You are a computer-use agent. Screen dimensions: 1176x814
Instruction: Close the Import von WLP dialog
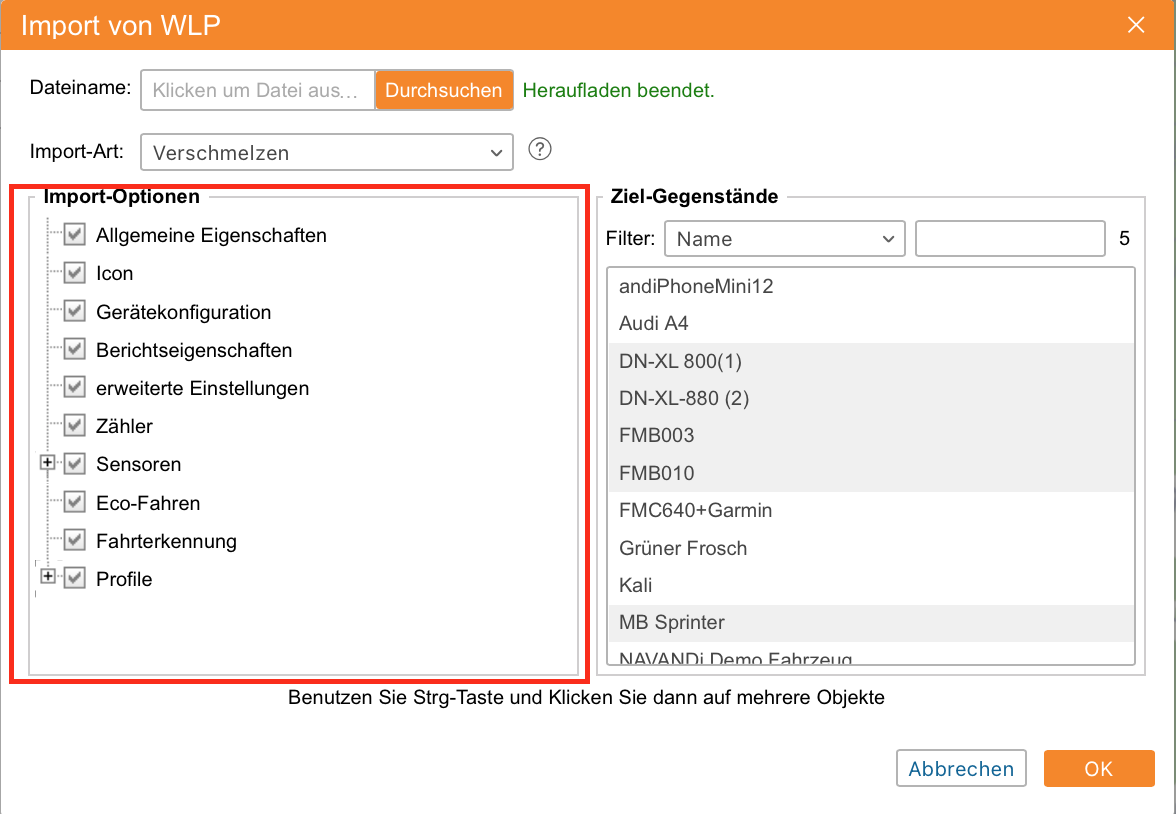pos(1136,25)
